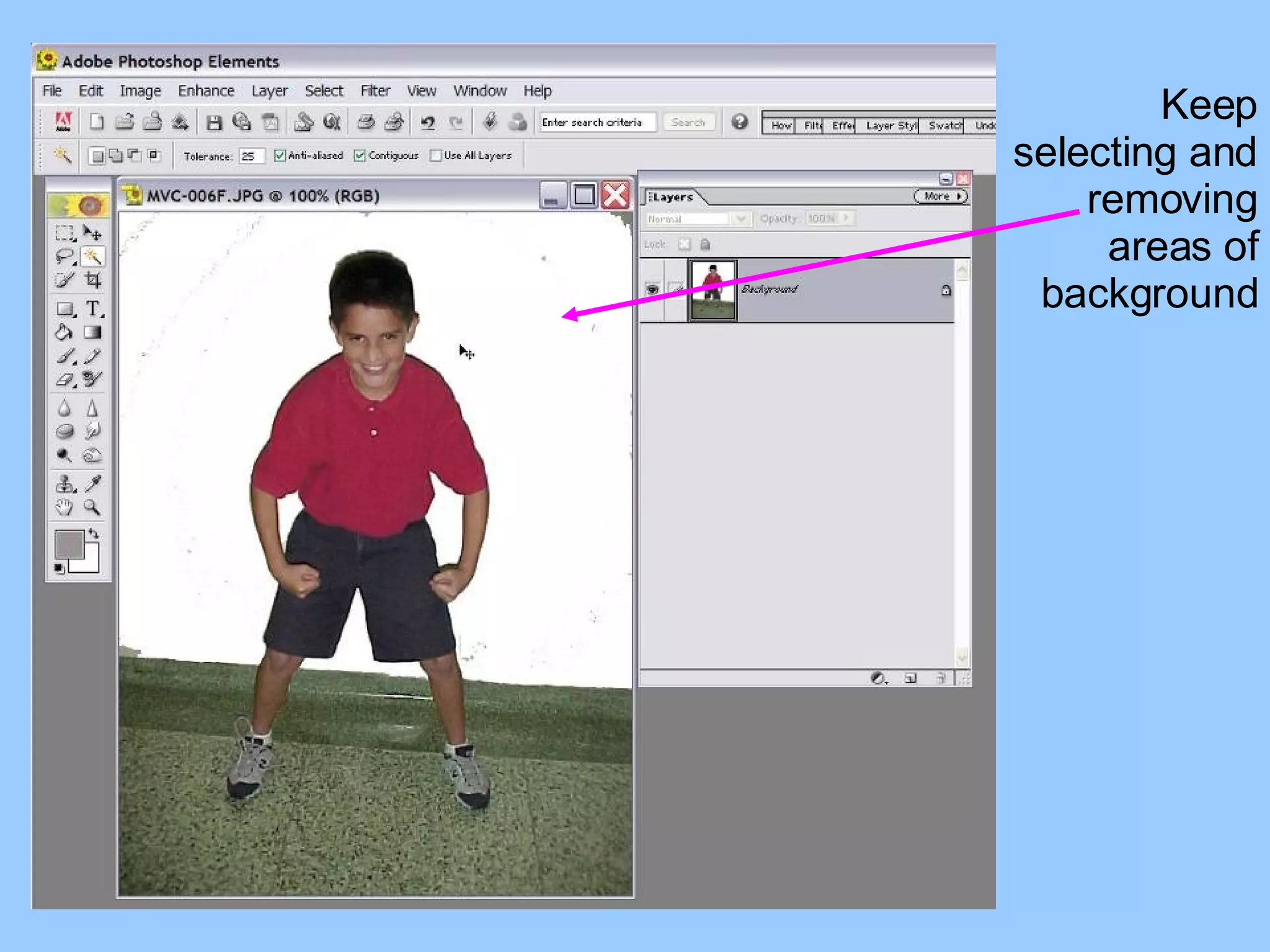Click the Step Forward redo arrow
This screenshot has height=952, width=1270.
click(x=456, y=123)
